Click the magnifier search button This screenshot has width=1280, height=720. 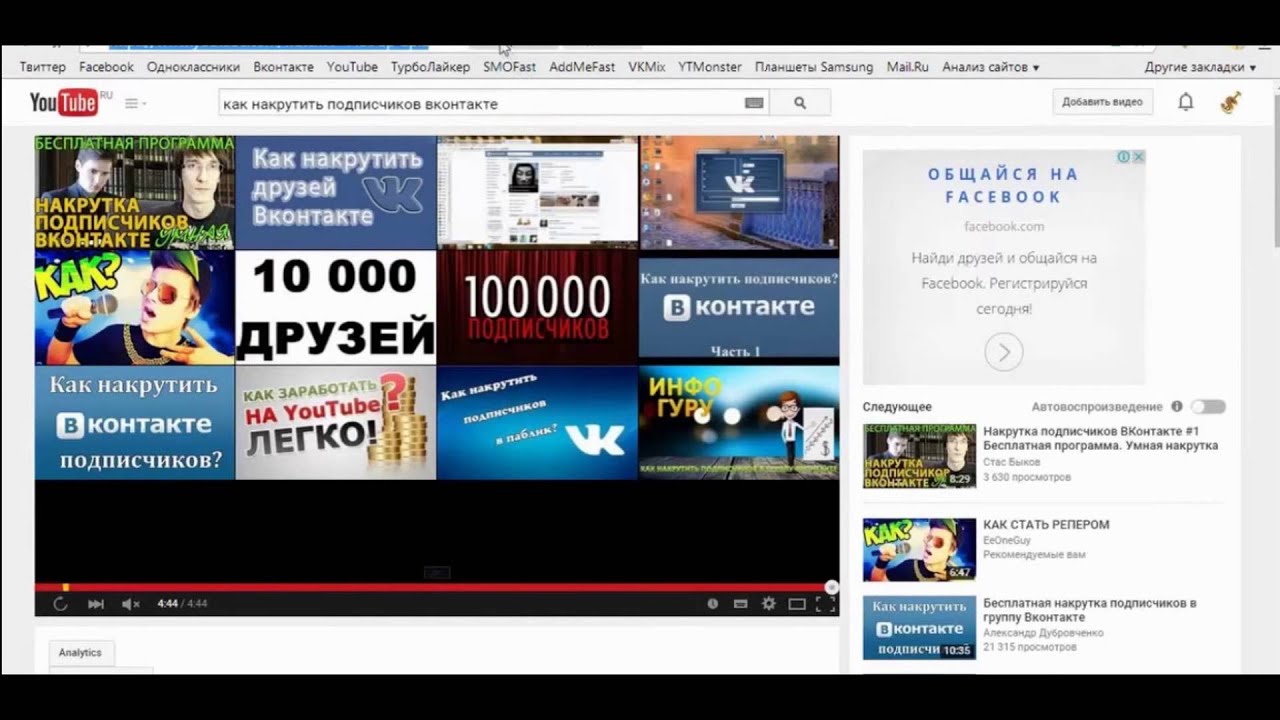tap(800, 102)
